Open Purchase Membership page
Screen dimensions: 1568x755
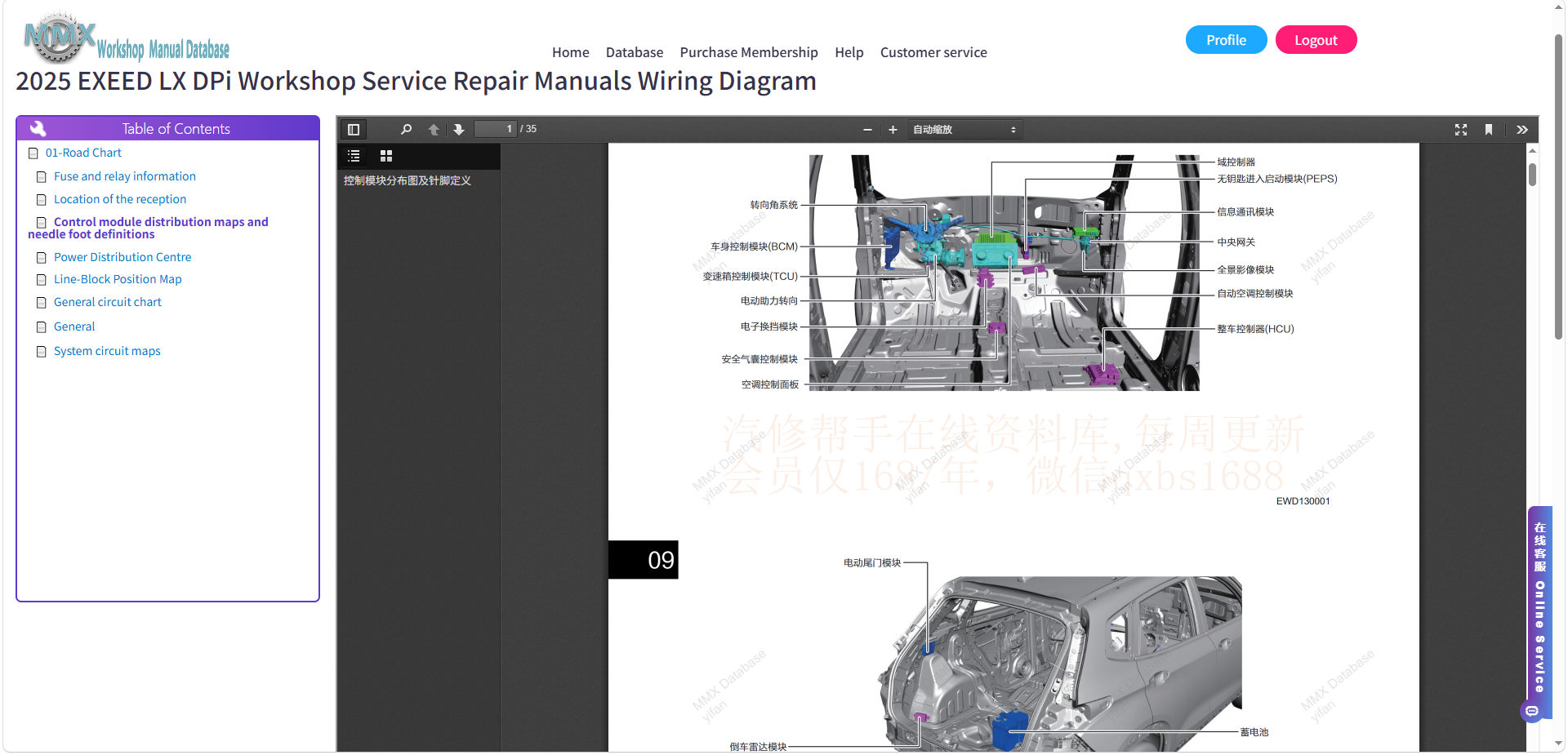pos(749,52)
